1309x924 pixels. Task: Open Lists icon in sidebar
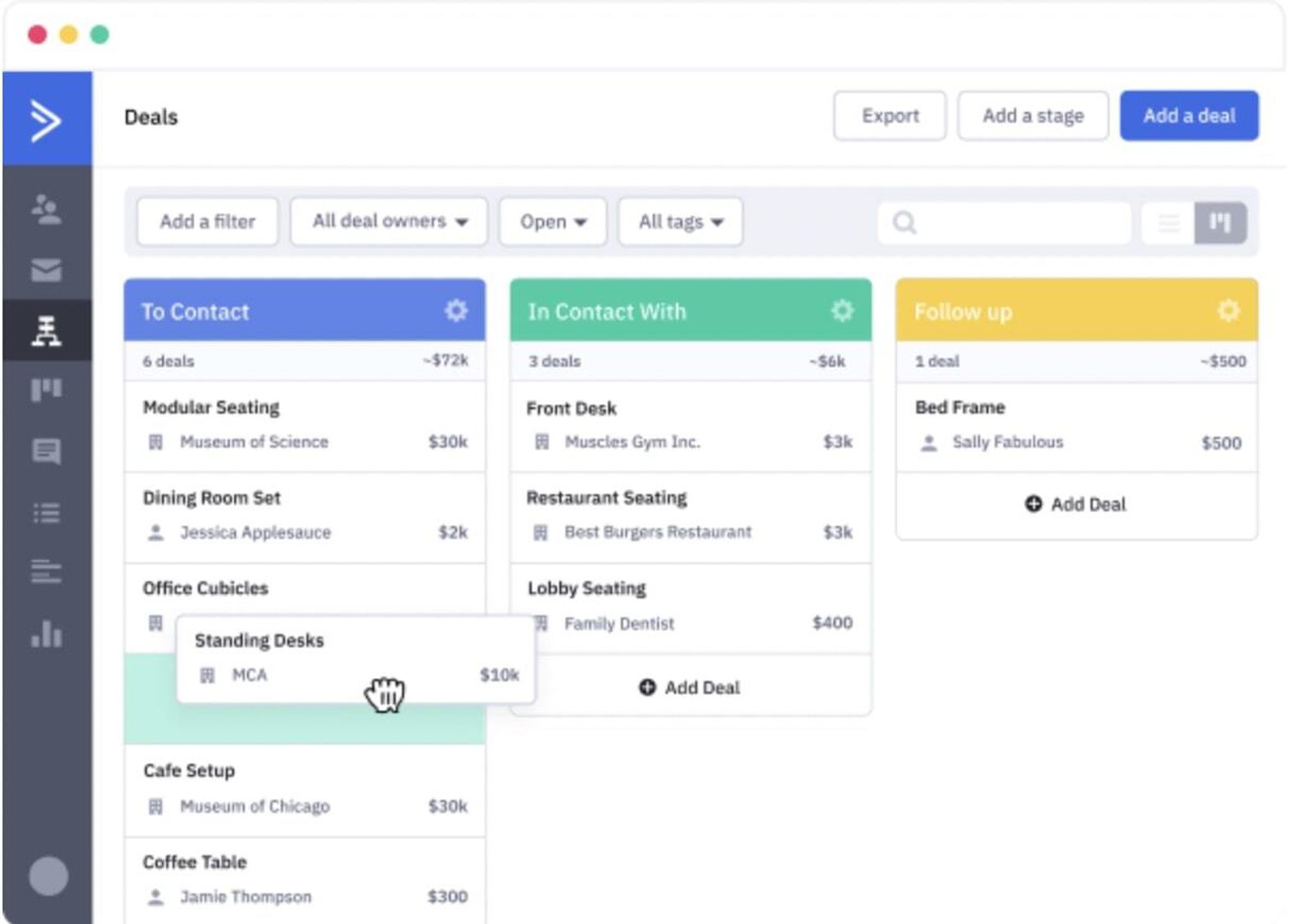(x=46, y=513)
